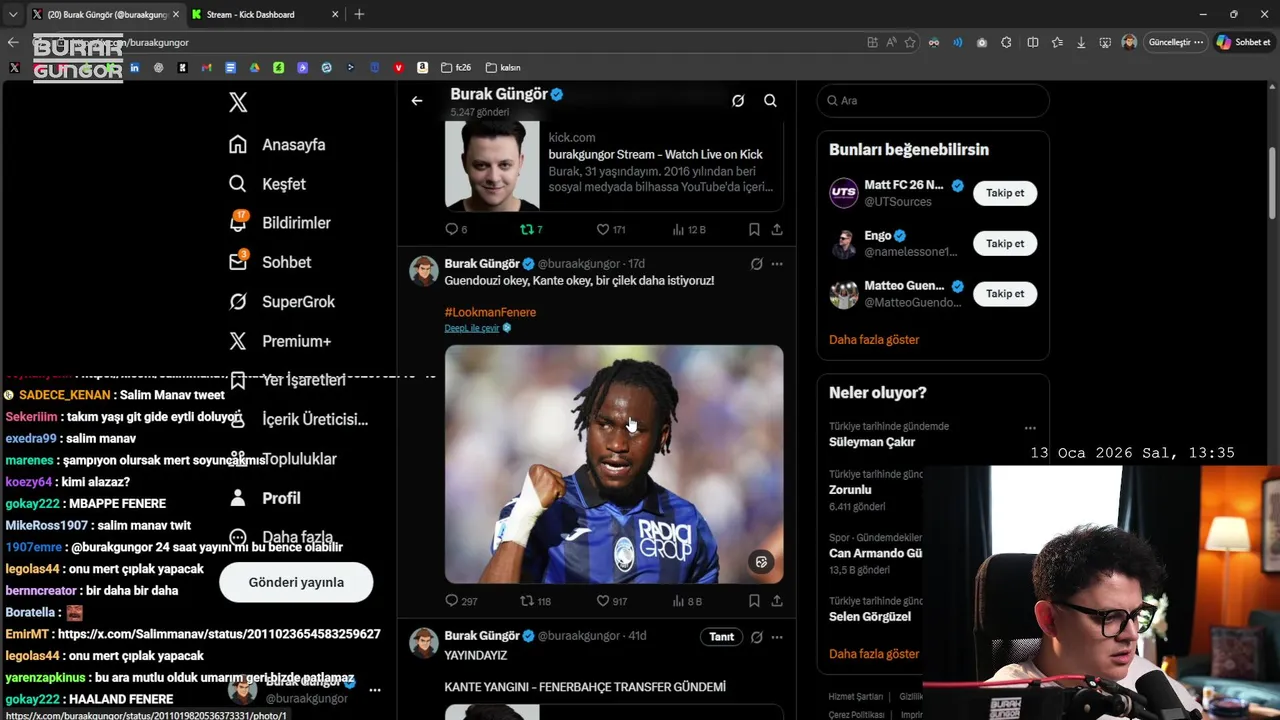1280x720 pixels.
Task: Open kalsın bookmarks folder
Action: click(503, 68)
